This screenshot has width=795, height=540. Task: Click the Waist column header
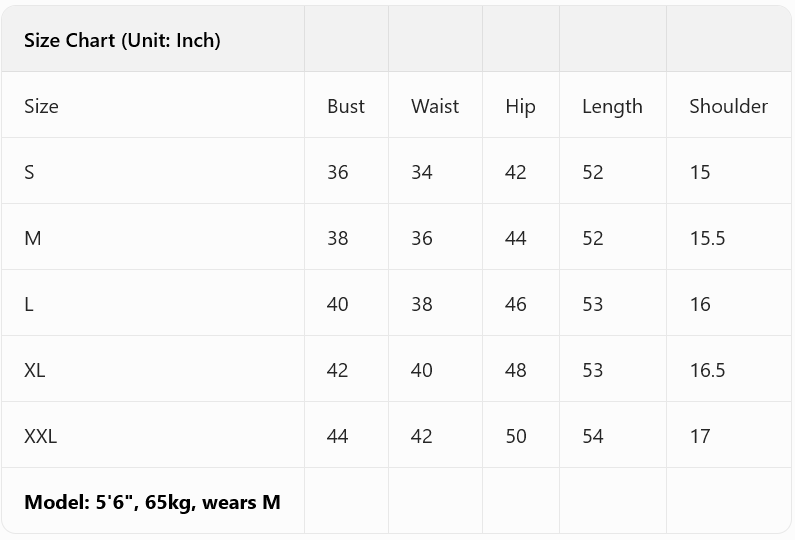click(435, 106)
